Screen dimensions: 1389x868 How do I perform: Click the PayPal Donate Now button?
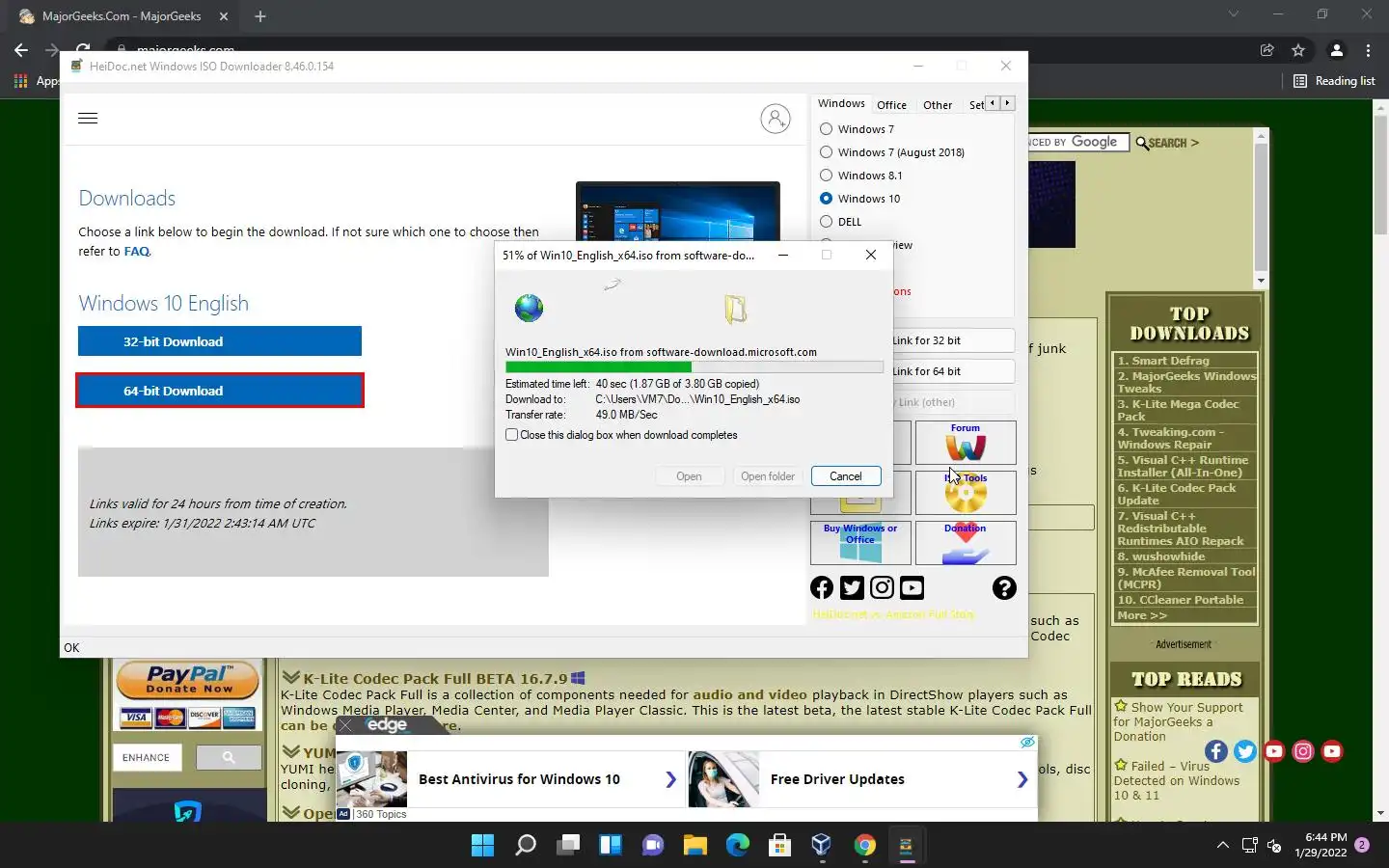(x=188, y=680)
